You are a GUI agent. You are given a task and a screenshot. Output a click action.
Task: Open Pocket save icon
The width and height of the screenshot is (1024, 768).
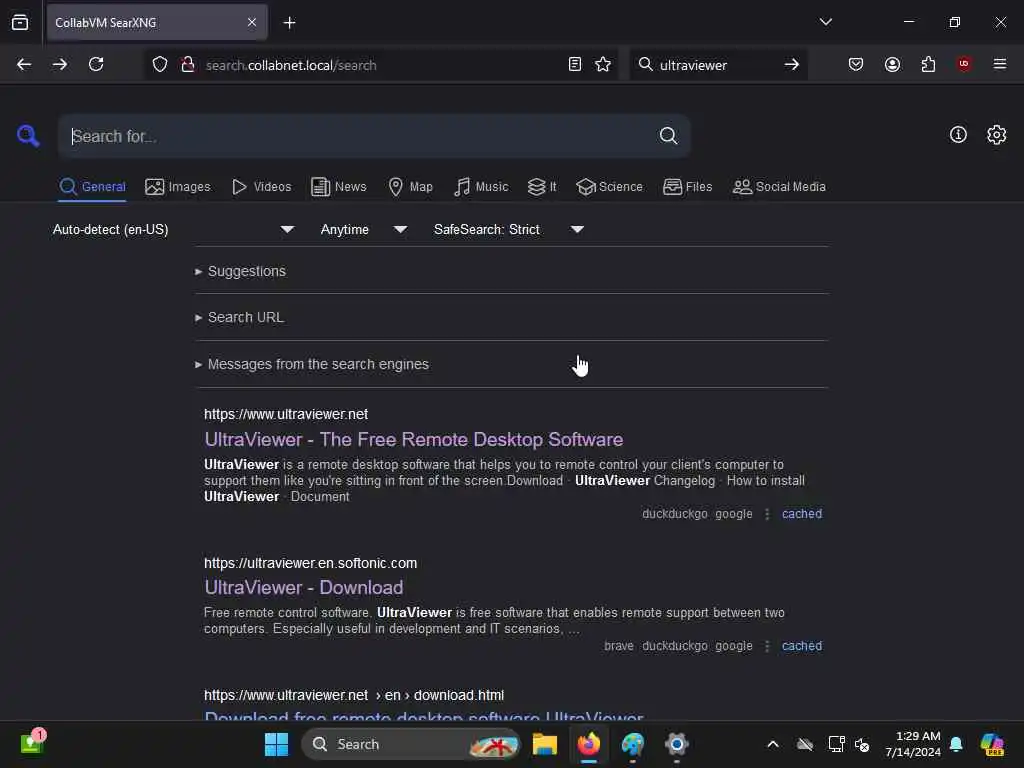(856, 64)
